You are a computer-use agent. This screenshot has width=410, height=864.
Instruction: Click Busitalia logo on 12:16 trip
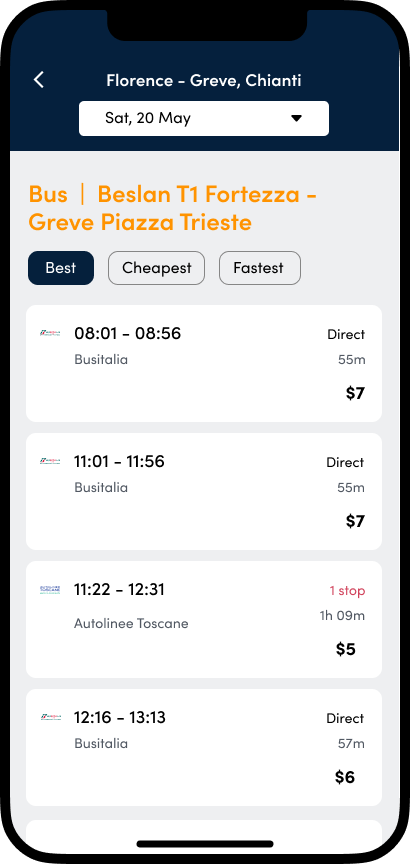[x=50, y=717]
